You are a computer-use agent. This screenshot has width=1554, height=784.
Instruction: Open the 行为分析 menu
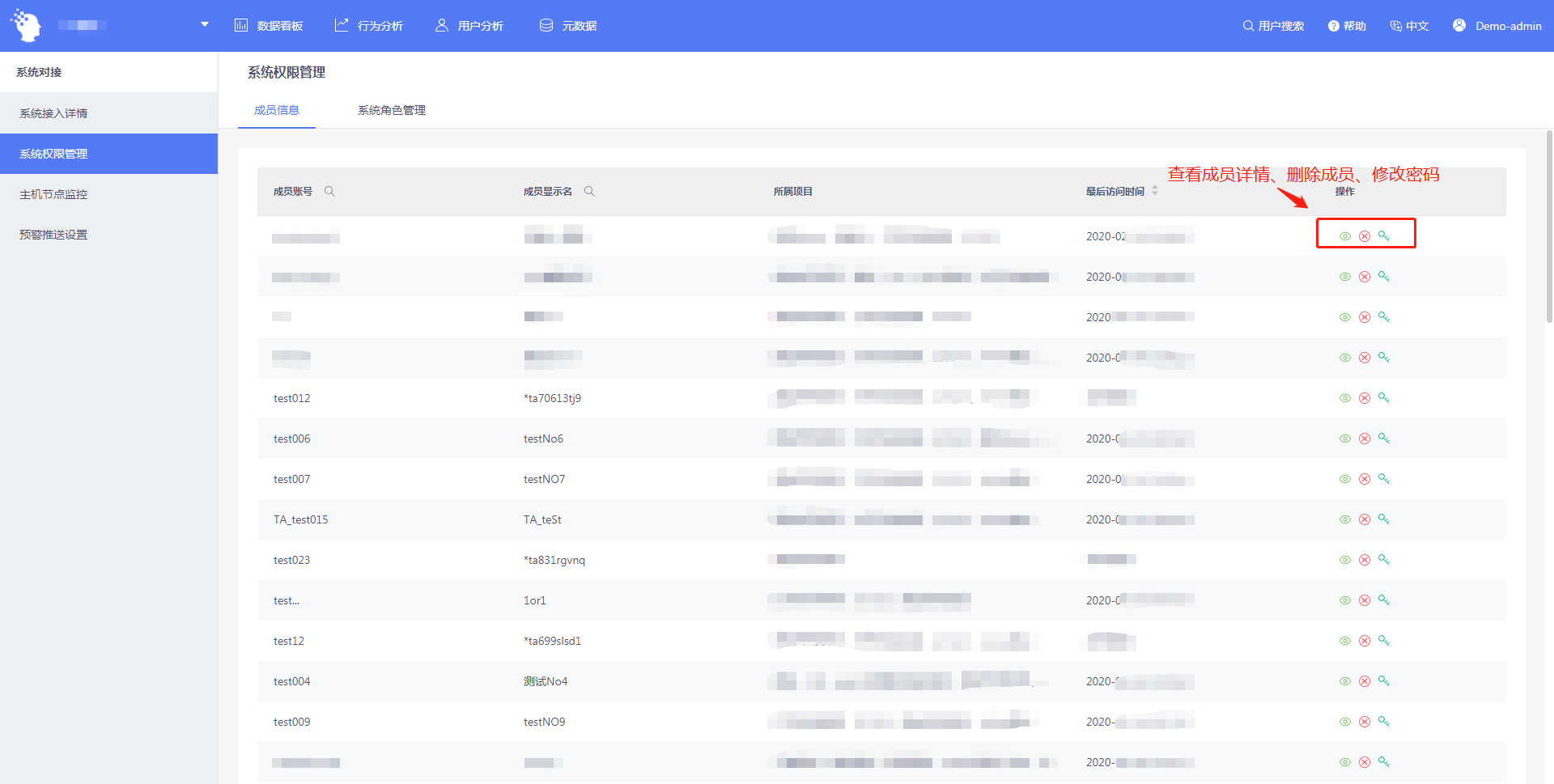point(369,26)
